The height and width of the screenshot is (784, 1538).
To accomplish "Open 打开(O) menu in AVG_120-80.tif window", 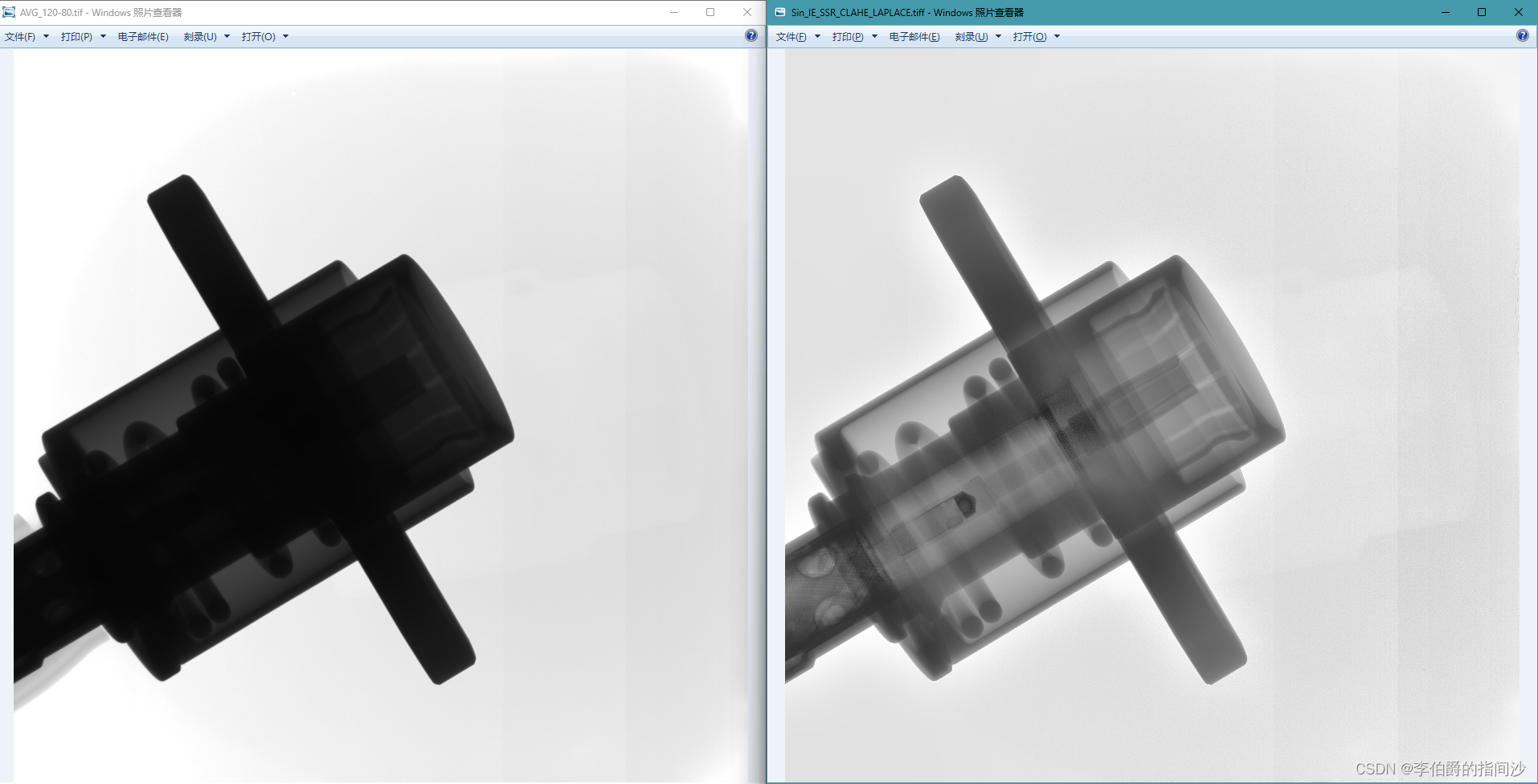I will point(258,37).
